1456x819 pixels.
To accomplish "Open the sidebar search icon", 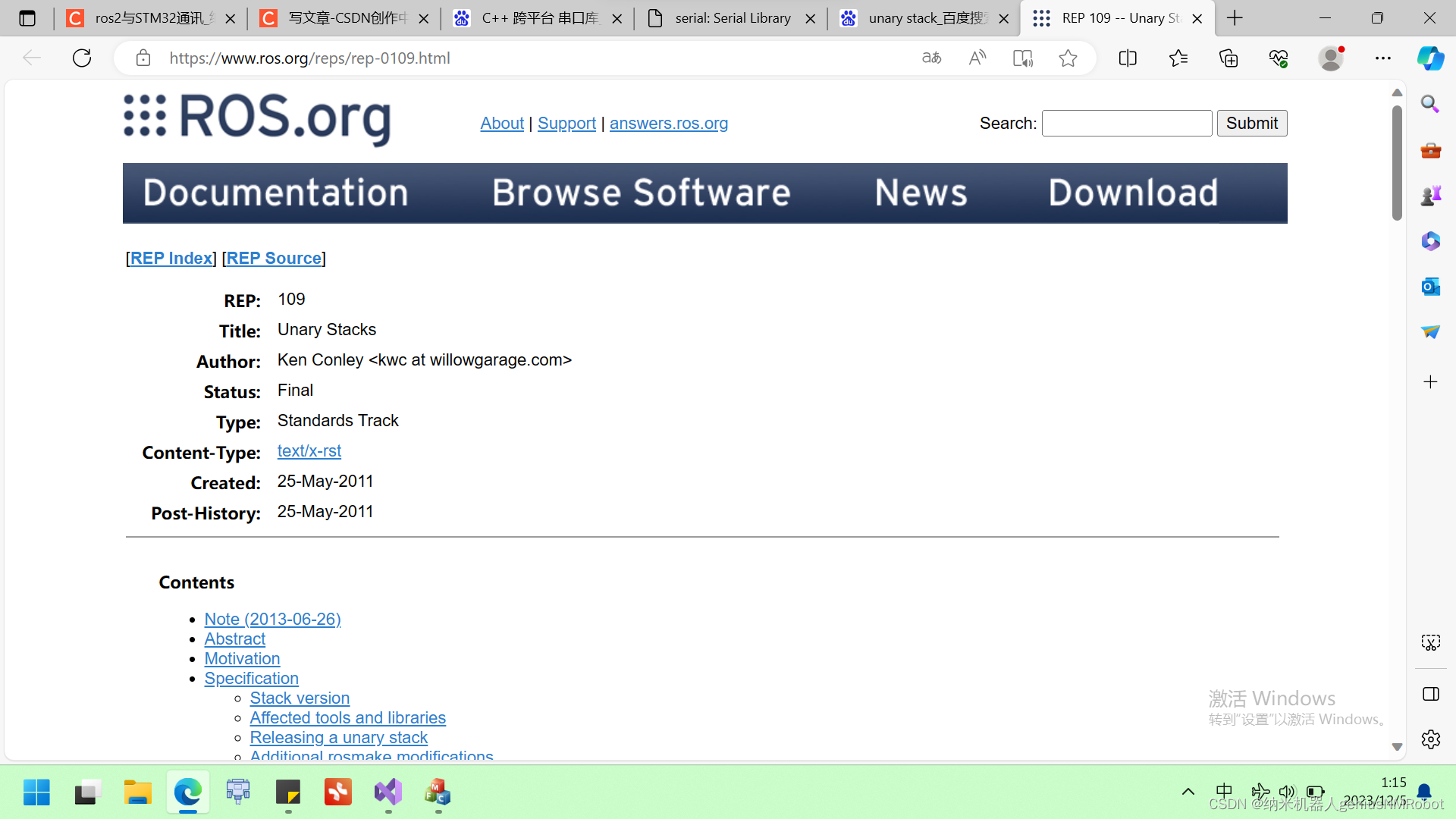I will 1430,104.
